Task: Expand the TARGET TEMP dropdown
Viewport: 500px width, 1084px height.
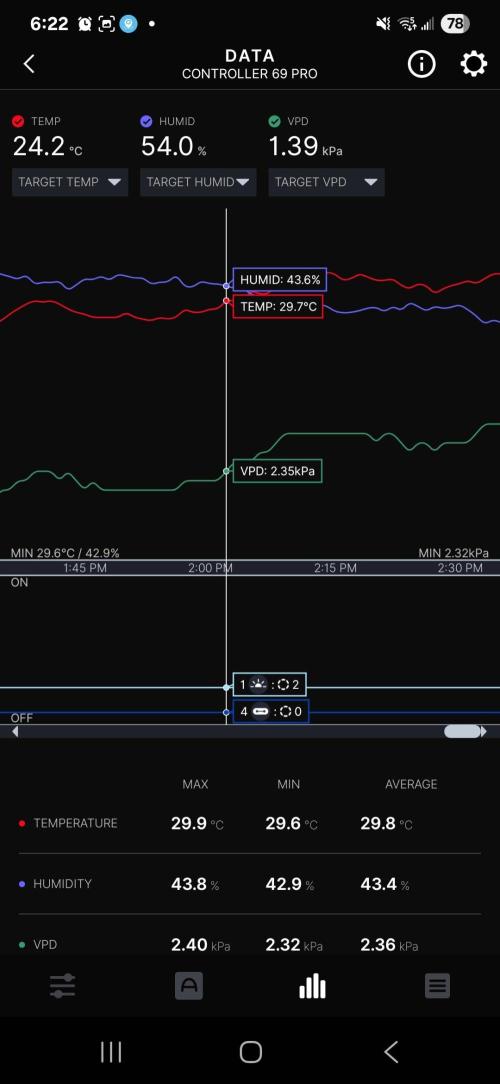Action: [x=70, y=183]
